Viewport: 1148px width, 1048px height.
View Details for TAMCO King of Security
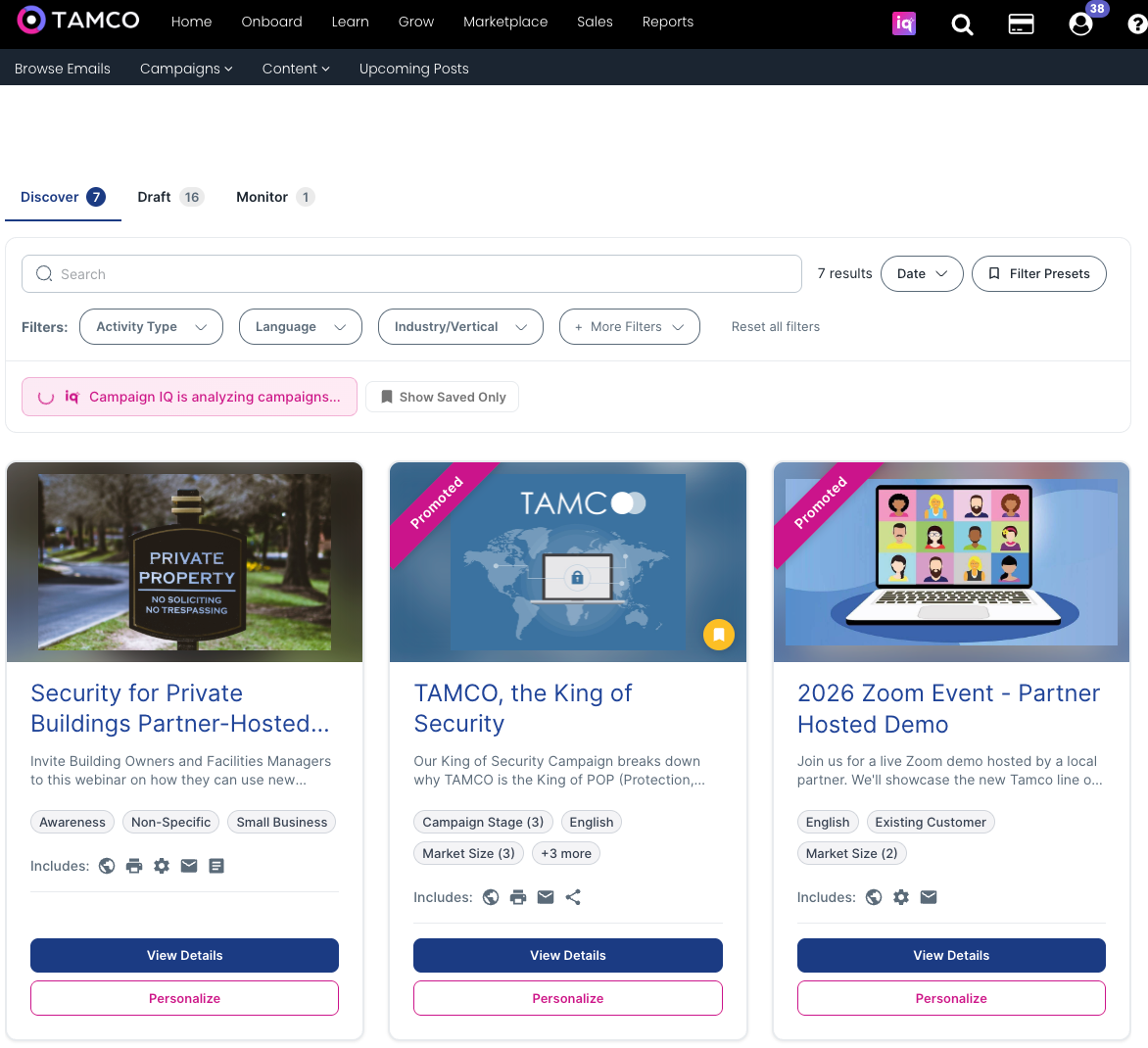[568, 955]
